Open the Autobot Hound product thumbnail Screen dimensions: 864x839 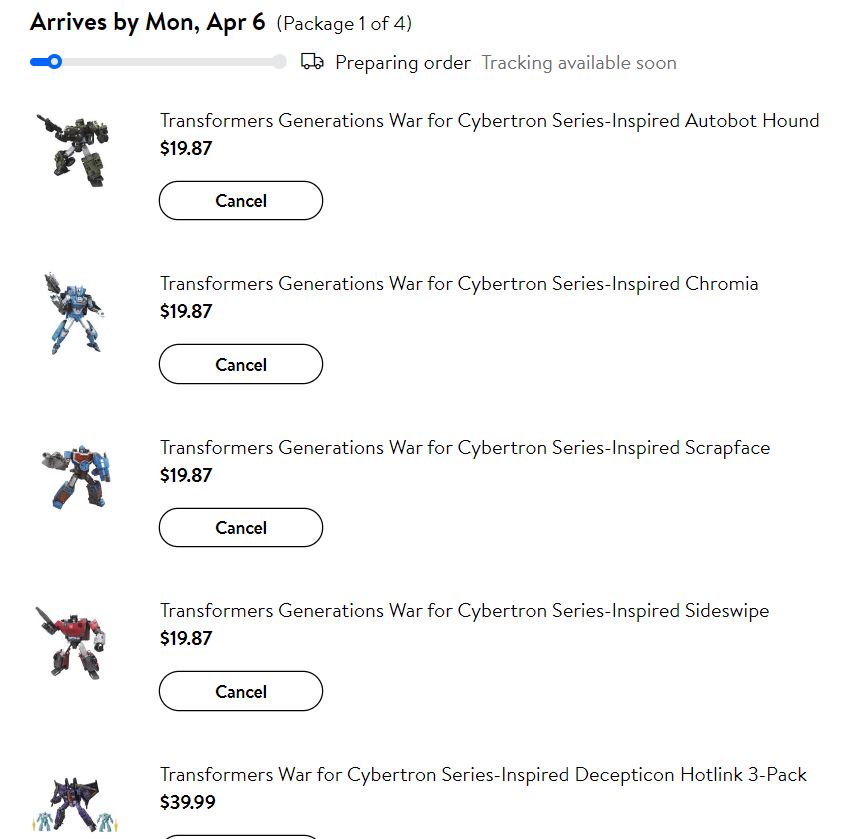pyautogui.click(x=72, y=146)
